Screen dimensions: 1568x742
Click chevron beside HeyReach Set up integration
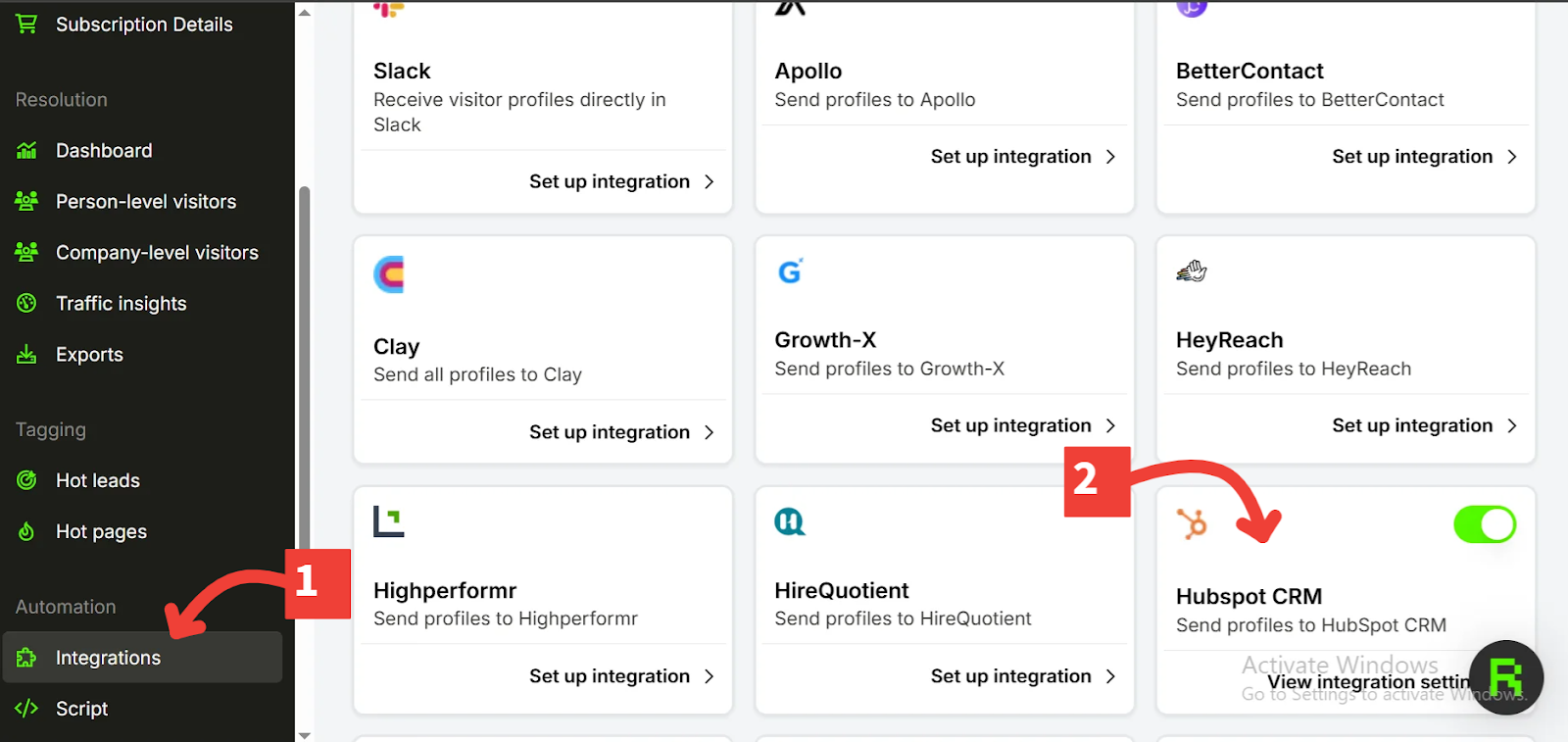click(1512, 425)
